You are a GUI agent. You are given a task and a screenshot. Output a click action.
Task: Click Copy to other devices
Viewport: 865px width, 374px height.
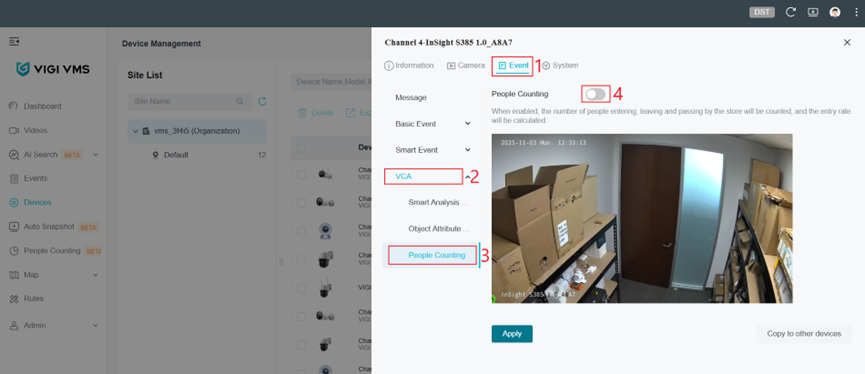click(804, 334)
